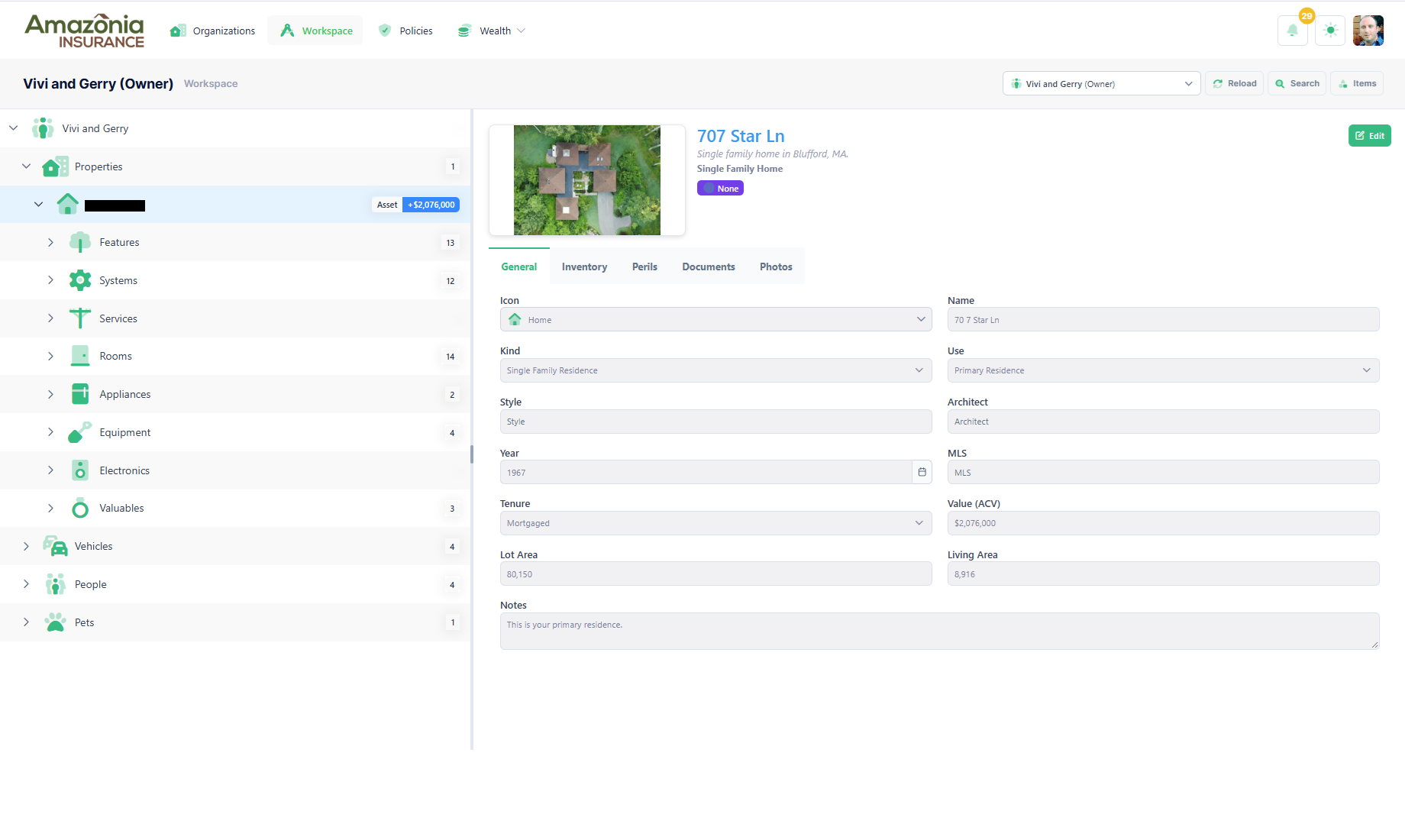Click the Rooms door icon

tap(80, 356)
